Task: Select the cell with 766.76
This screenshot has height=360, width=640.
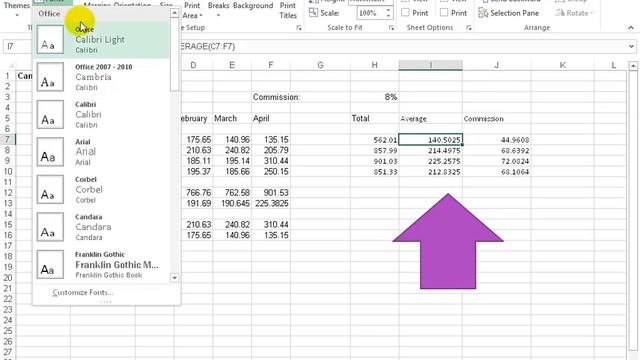Action: 193,192
